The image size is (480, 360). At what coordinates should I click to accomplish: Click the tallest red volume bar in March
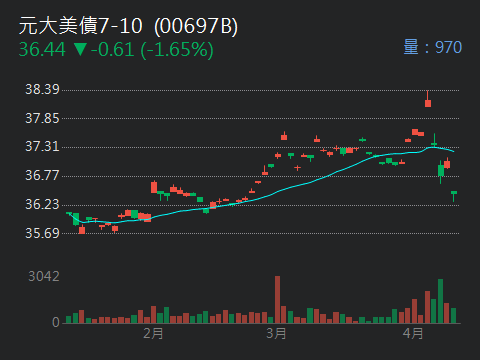277,299
